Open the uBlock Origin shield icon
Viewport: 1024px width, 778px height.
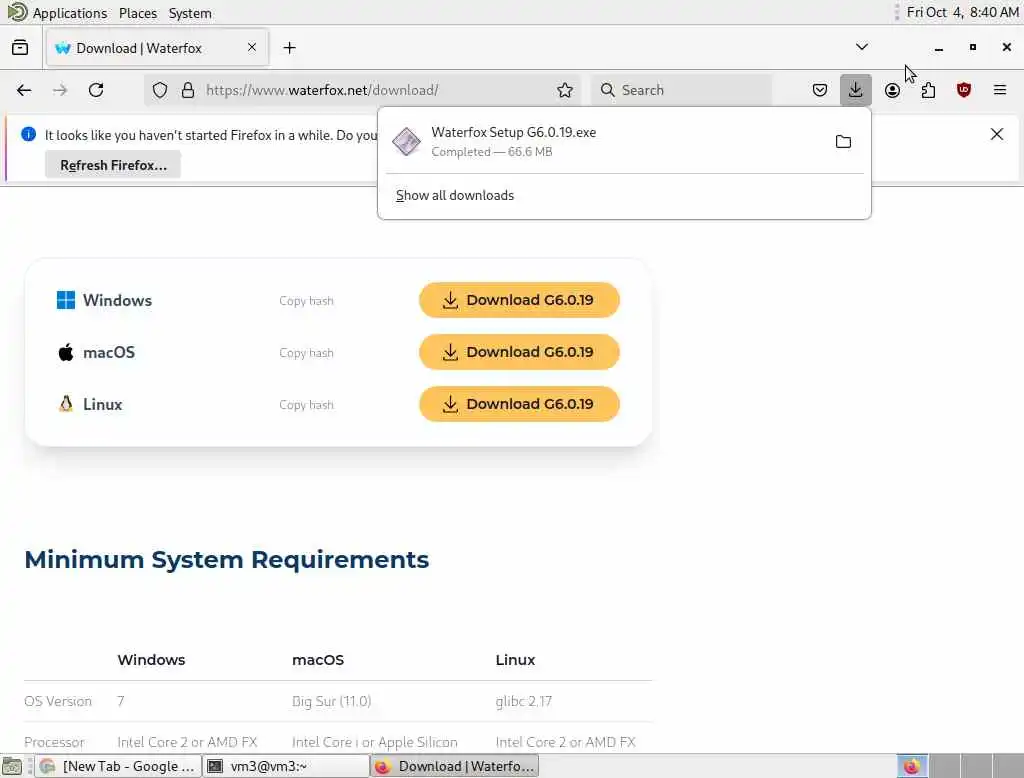(964, 90)
